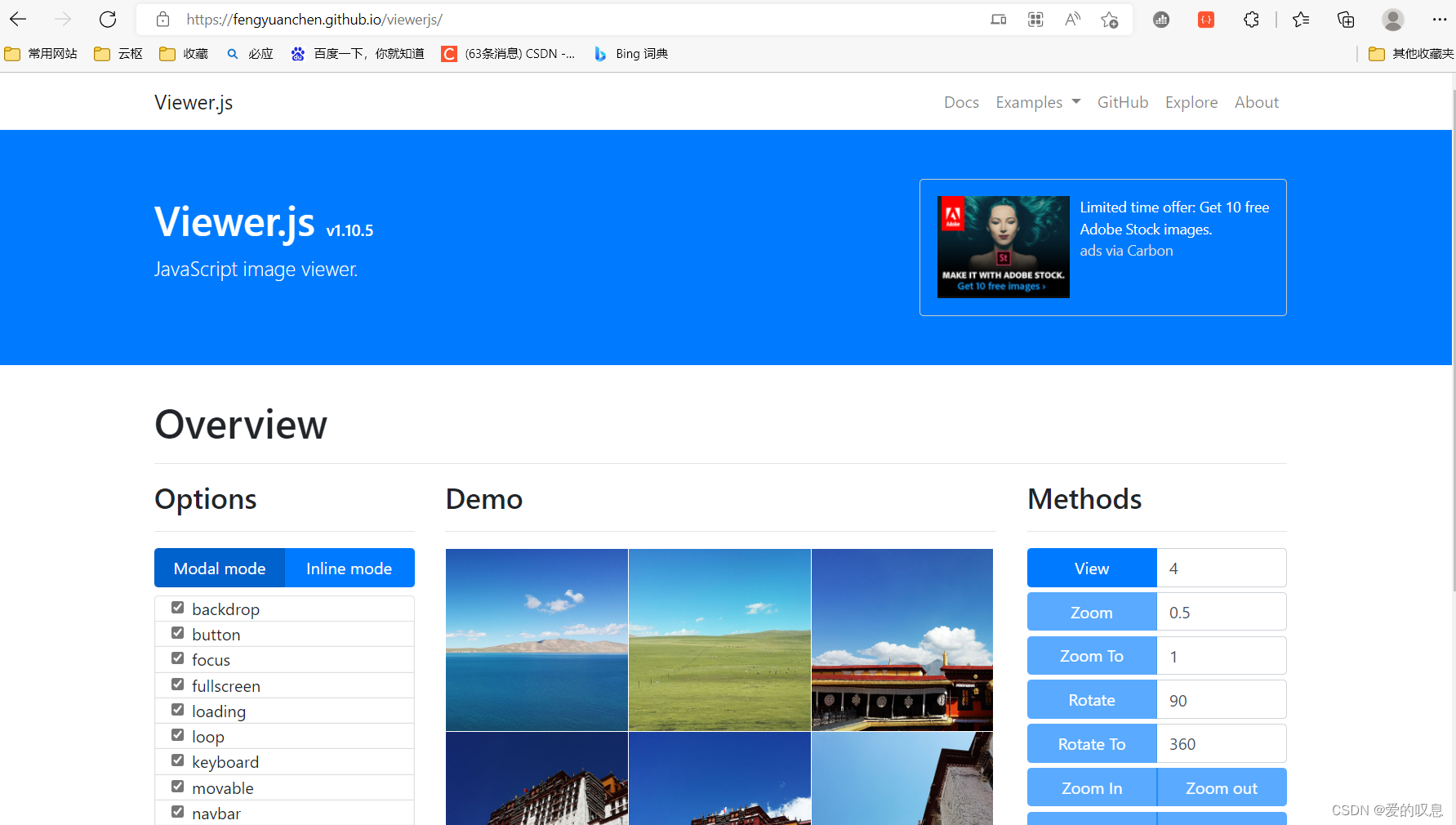1456x825 pixels.
Task: Open the 常用网站 bookmarks folder
Action: click(41, 53)
